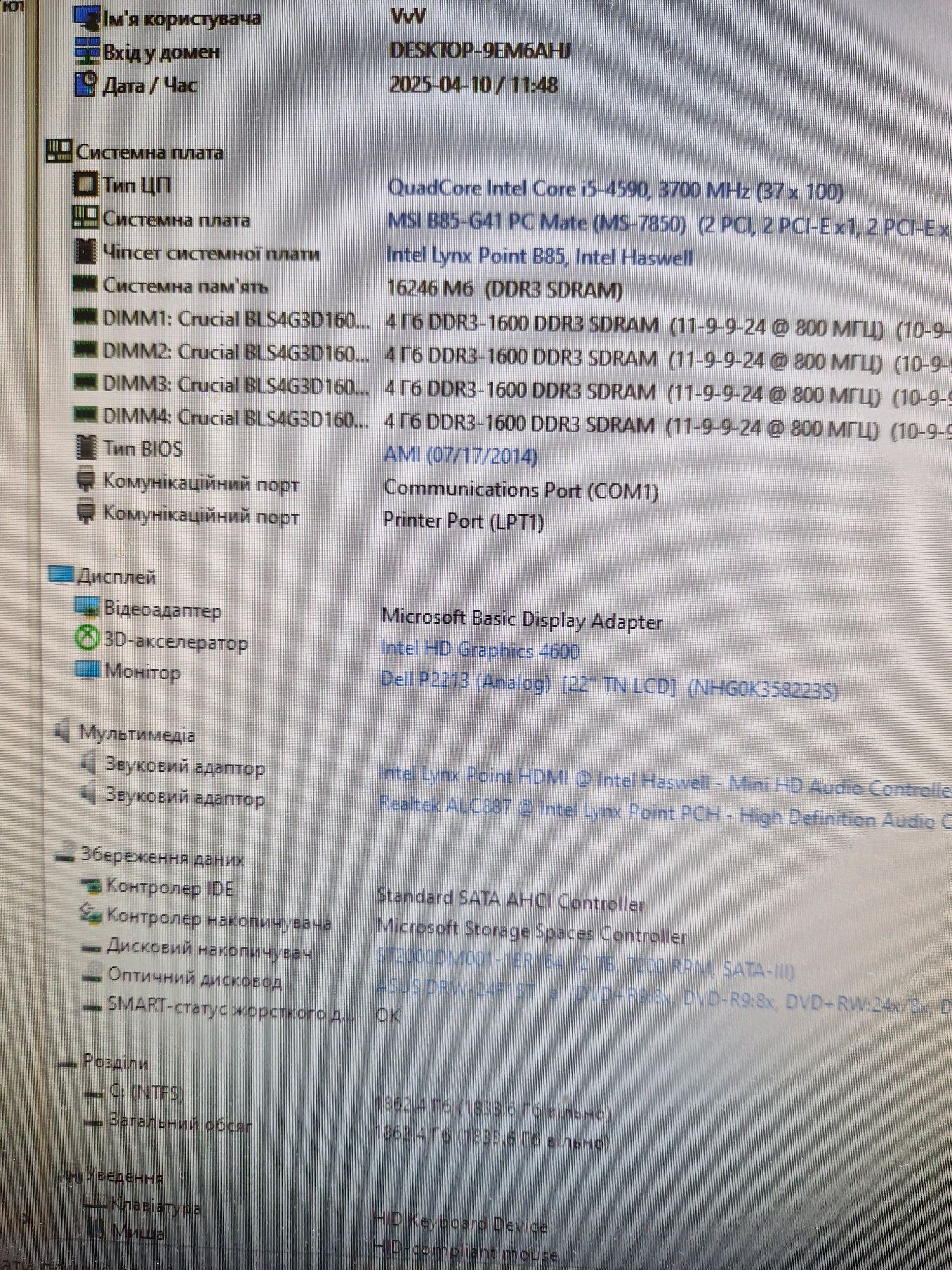This screenshot has width=952, height=1270.
Task: Open the QuadCore Intel Core i5-4590 link
Action: tap(615, 190)
